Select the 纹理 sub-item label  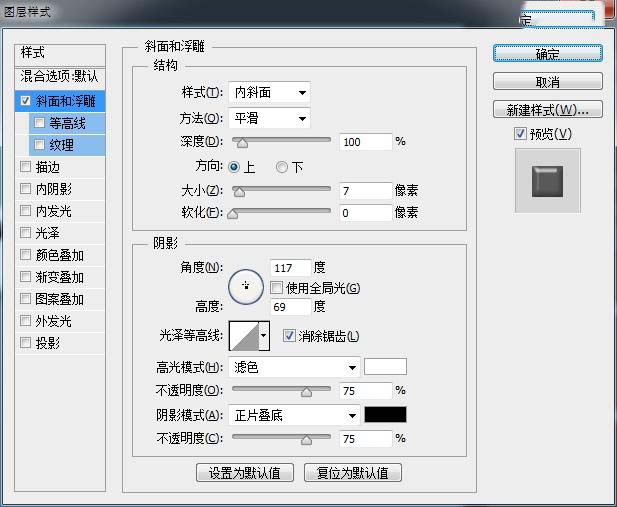(61, 145)
